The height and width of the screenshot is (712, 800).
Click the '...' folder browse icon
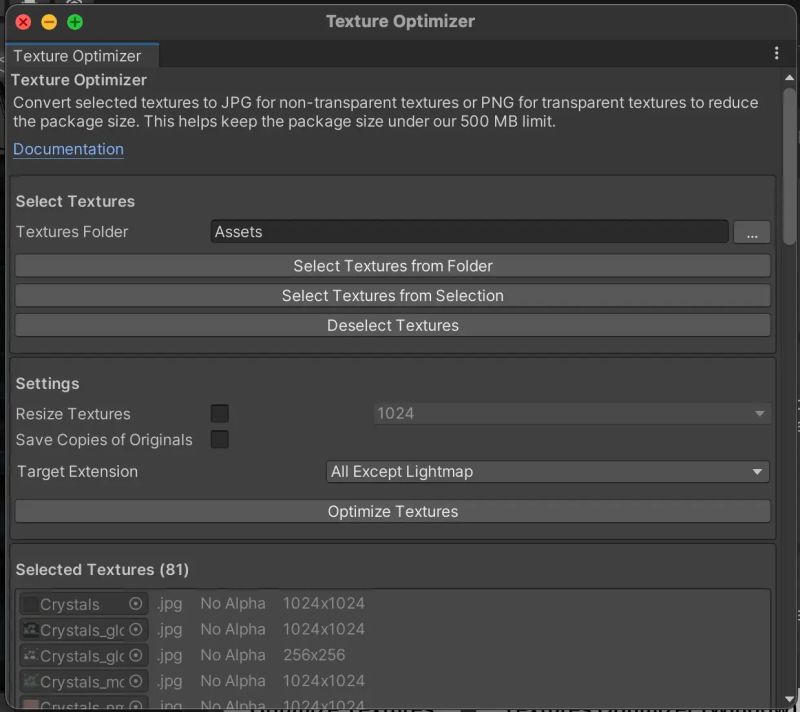click(x=752, y=232)
